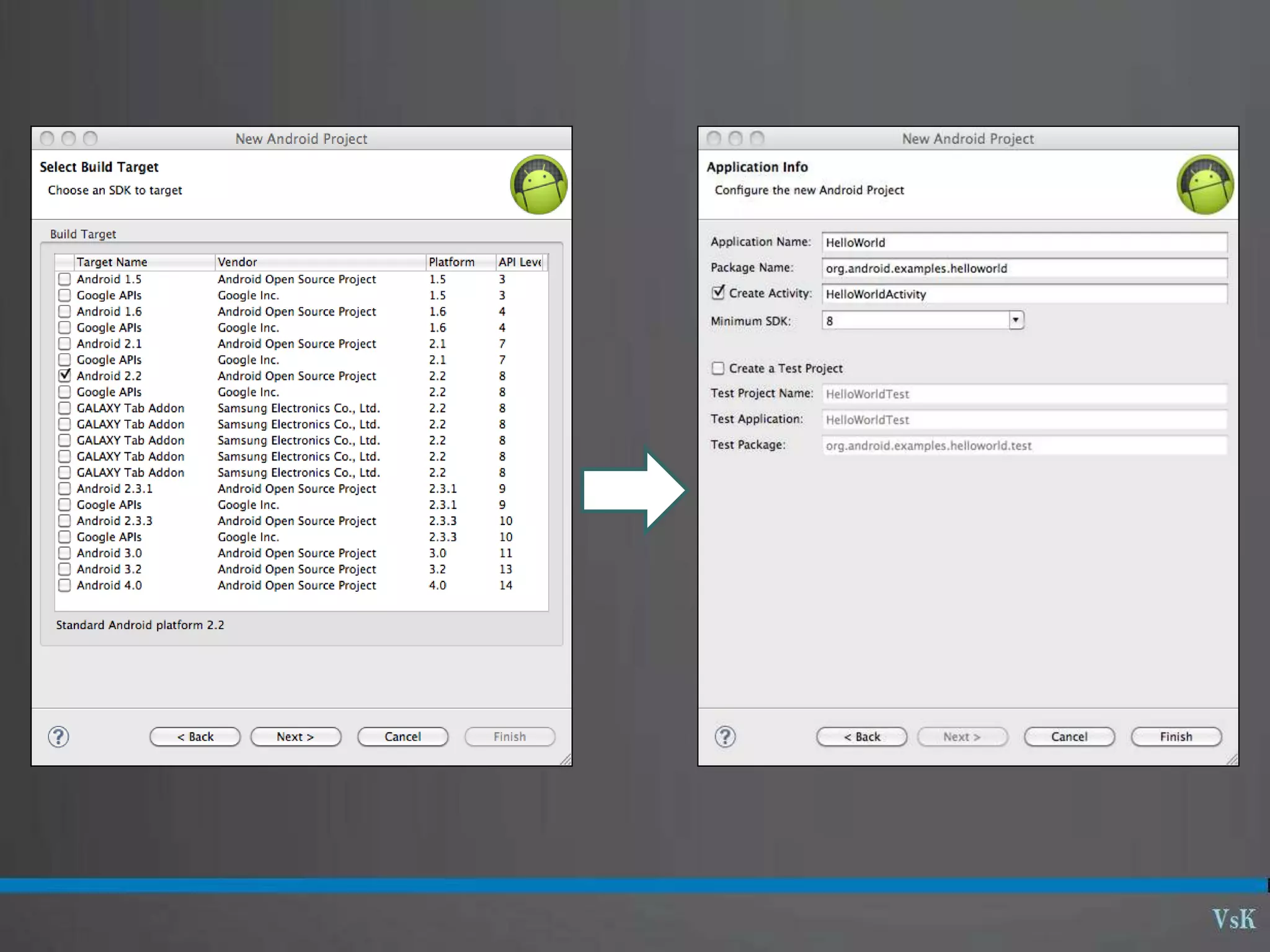Toggle the Create Activity checkbox
This screenshot has height=952, width=1270.
[718, 293]
